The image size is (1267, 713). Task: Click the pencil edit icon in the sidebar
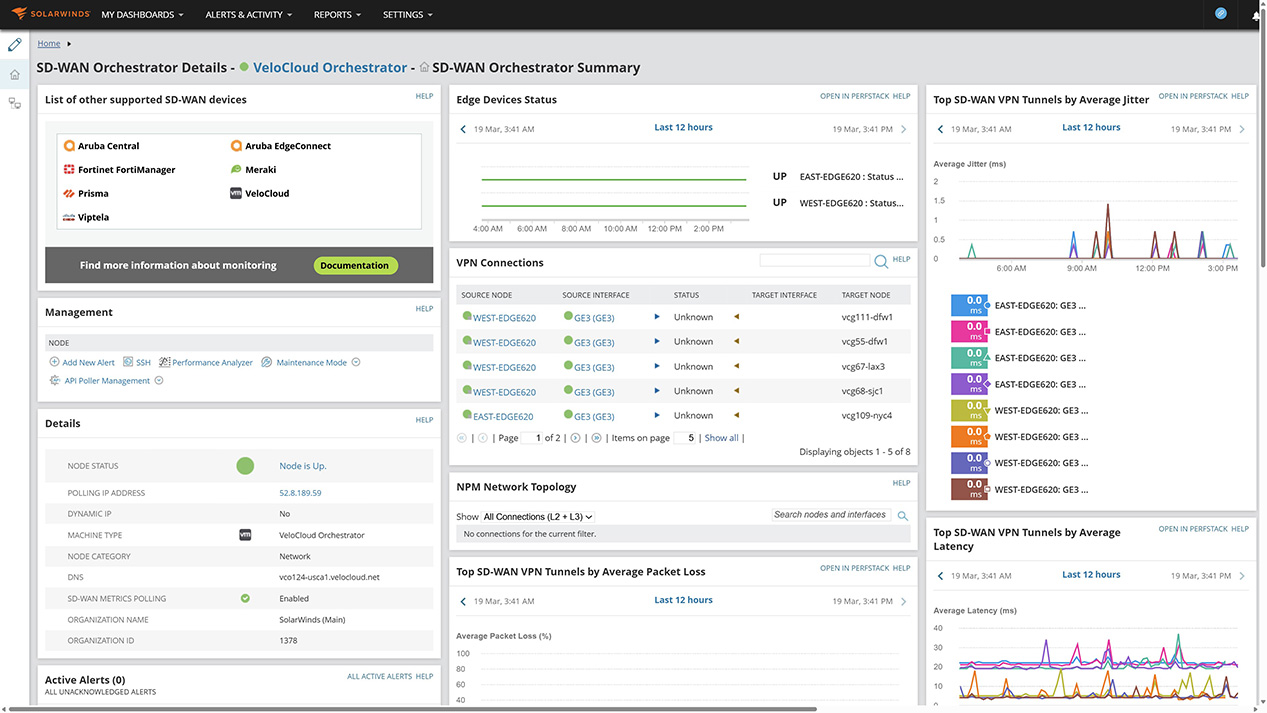pos(14,44)
